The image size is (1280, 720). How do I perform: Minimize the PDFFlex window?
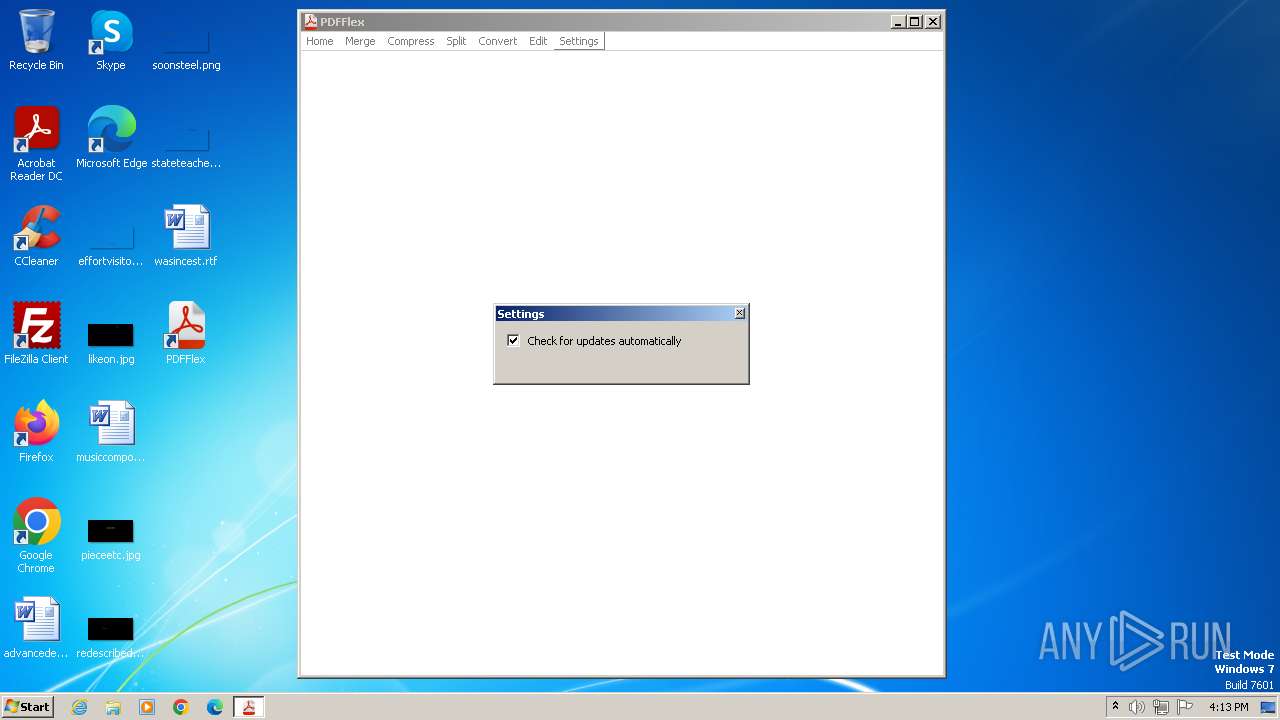coord(898,22)
